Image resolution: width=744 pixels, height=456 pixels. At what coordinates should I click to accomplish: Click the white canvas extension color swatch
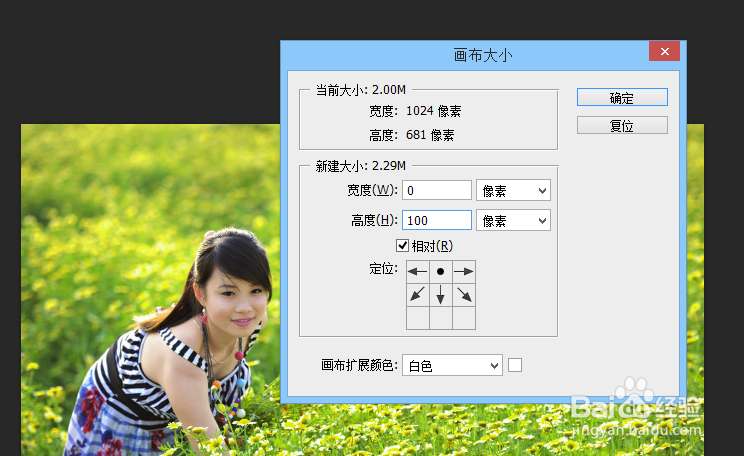pyautogui.click(x=515, y=365)
